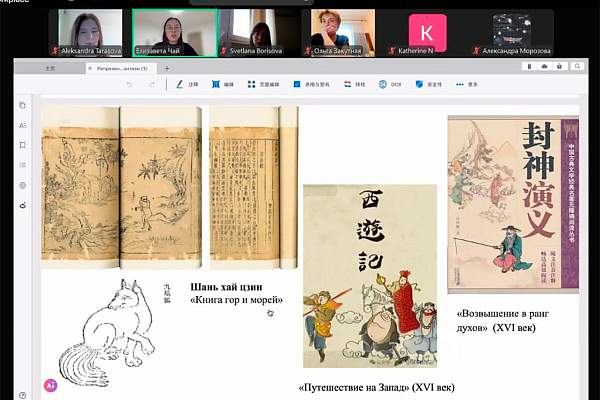Switch to the home tab

50,69
